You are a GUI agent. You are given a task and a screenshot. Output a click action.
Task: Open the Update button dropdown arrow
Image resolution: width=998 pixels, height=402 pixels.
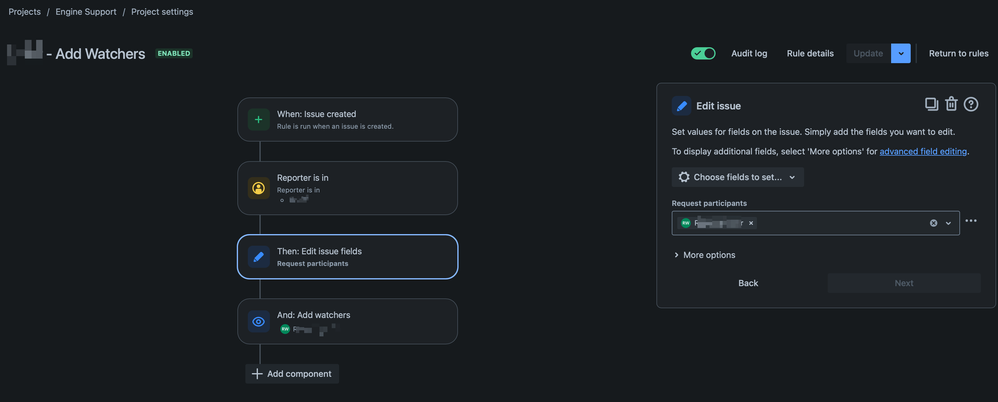coord(901,53)
